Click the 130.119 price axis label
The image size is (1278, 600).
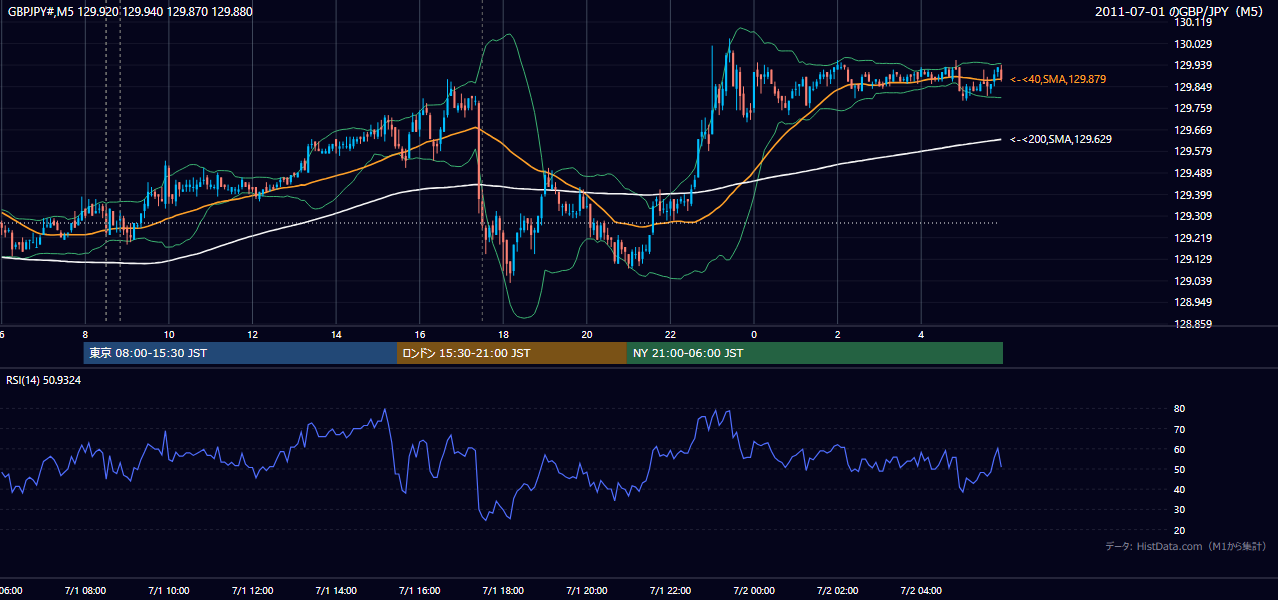[1193, 22]
